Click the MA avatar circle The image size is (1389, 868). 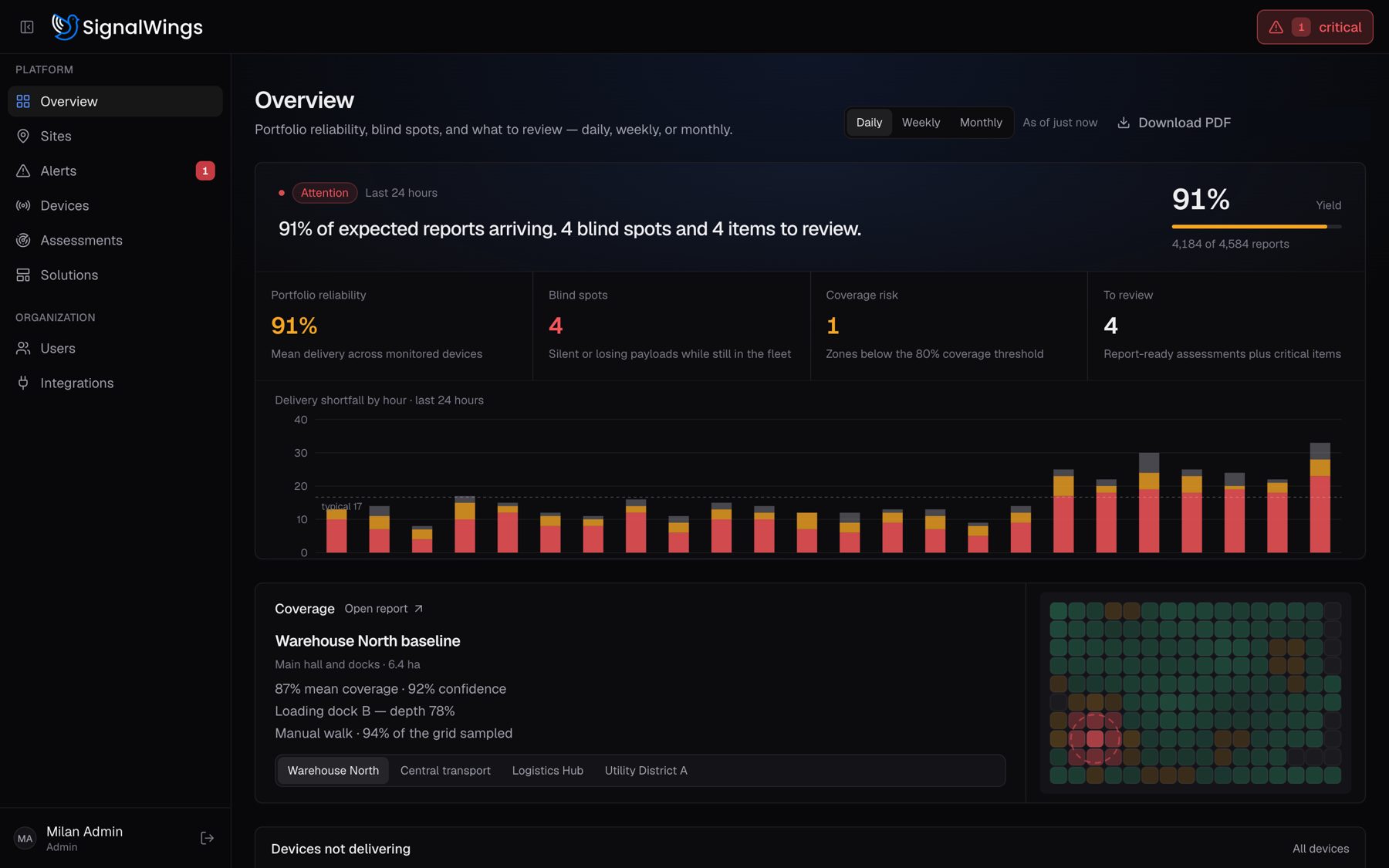[x=25, y=838]
